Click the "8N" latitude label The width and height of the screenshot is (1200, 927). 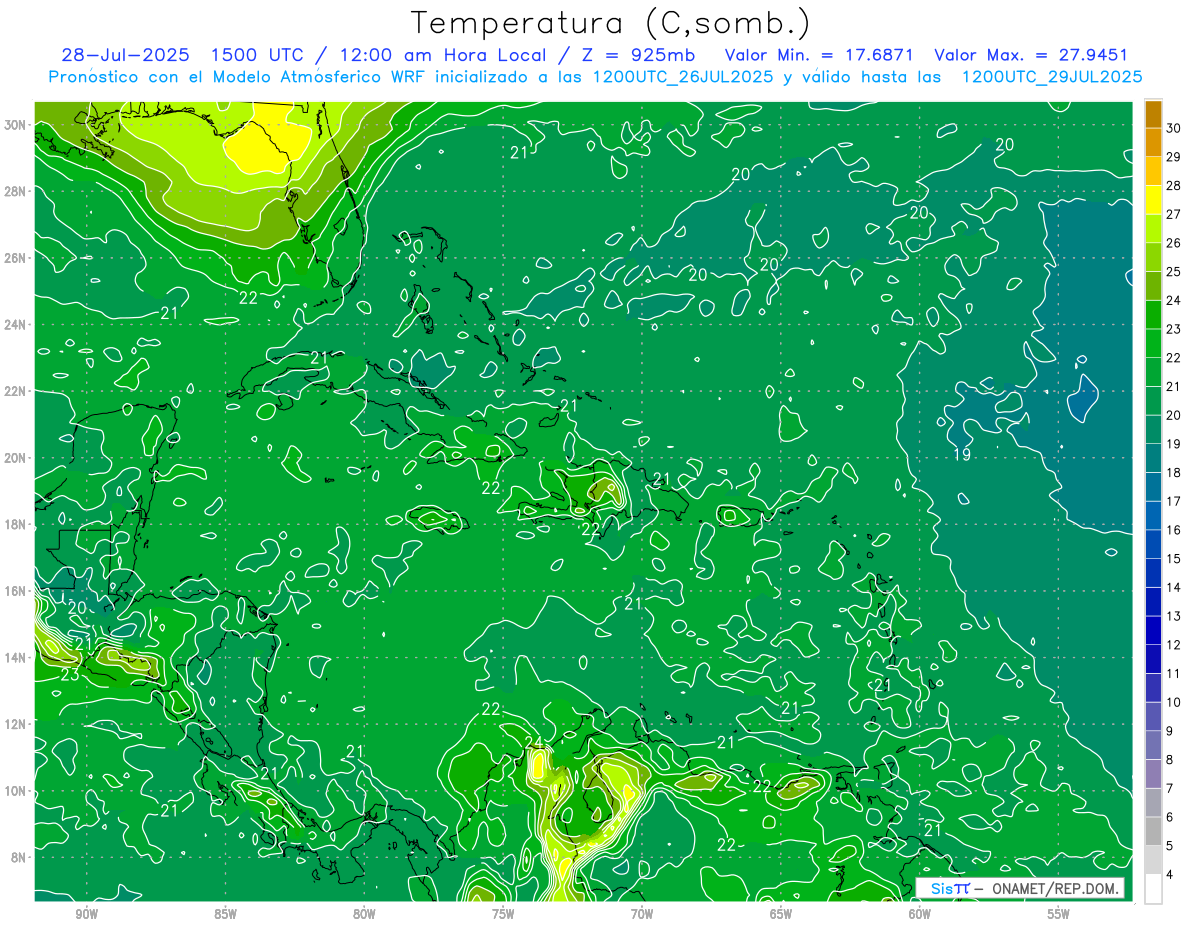20,857
